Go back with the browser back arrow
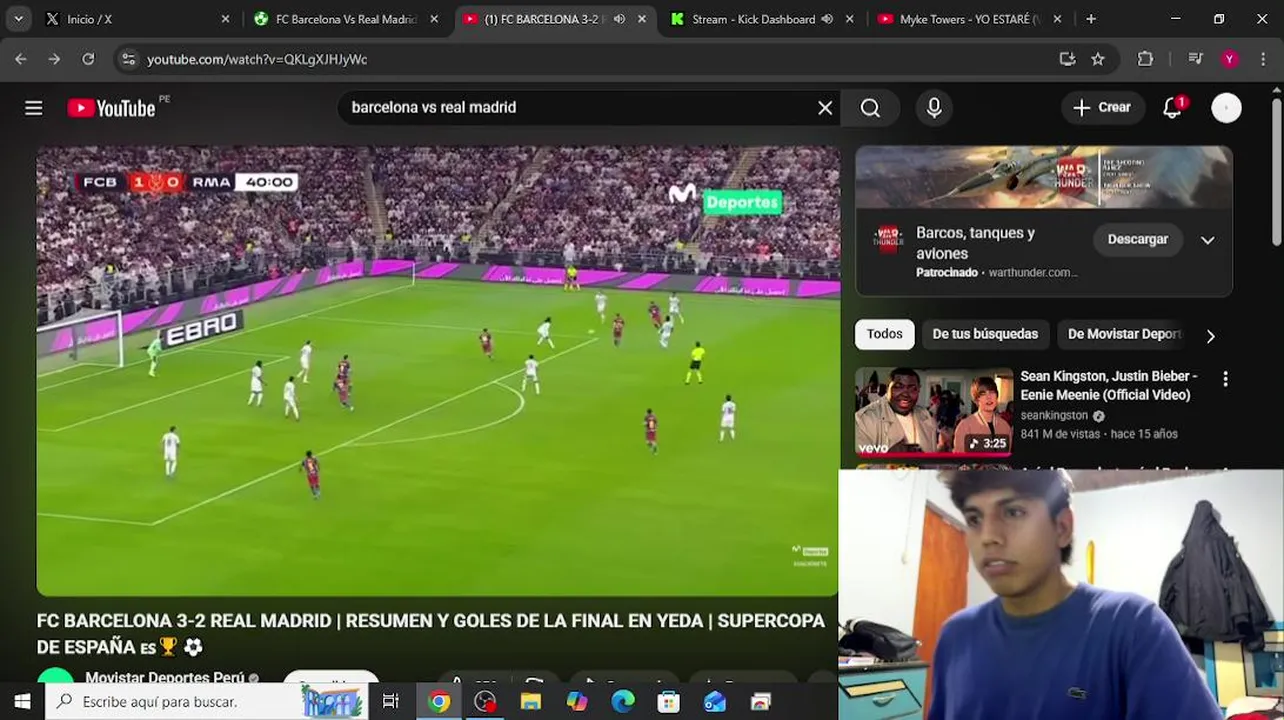1284x720 pixels. [x=21, y=59]
